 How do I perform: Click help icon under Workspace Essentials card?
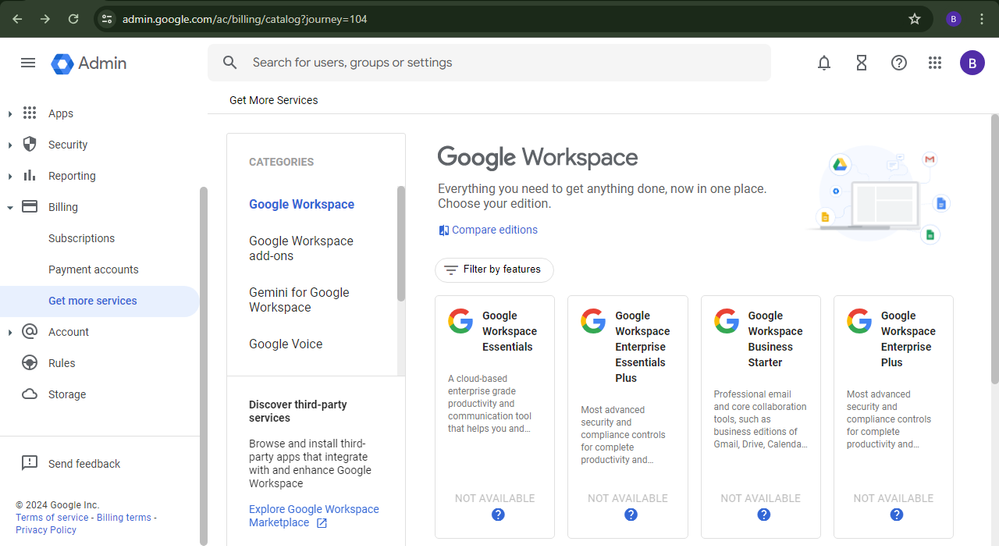498,514
